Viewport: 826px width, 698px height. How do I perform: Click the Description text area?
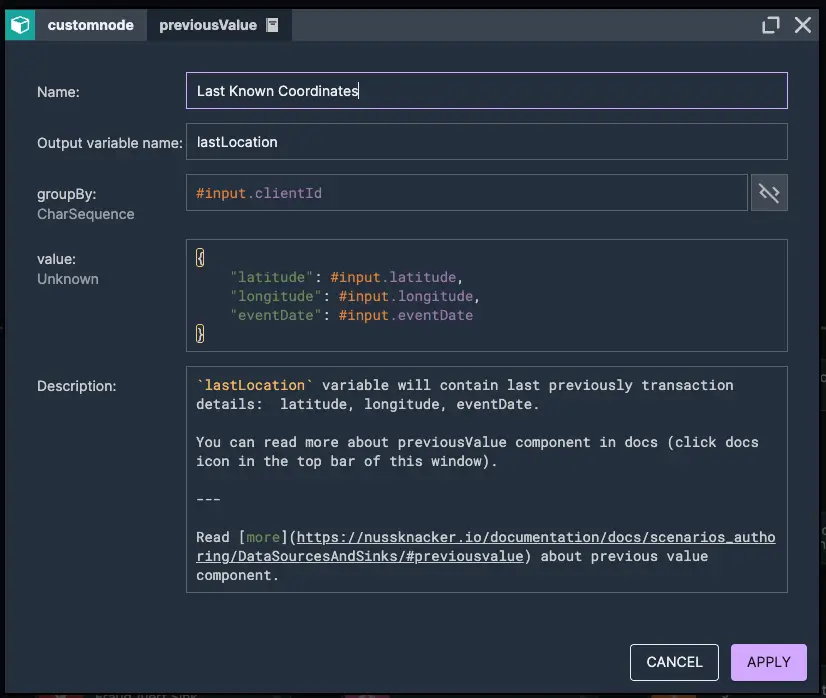coord(487,479)
